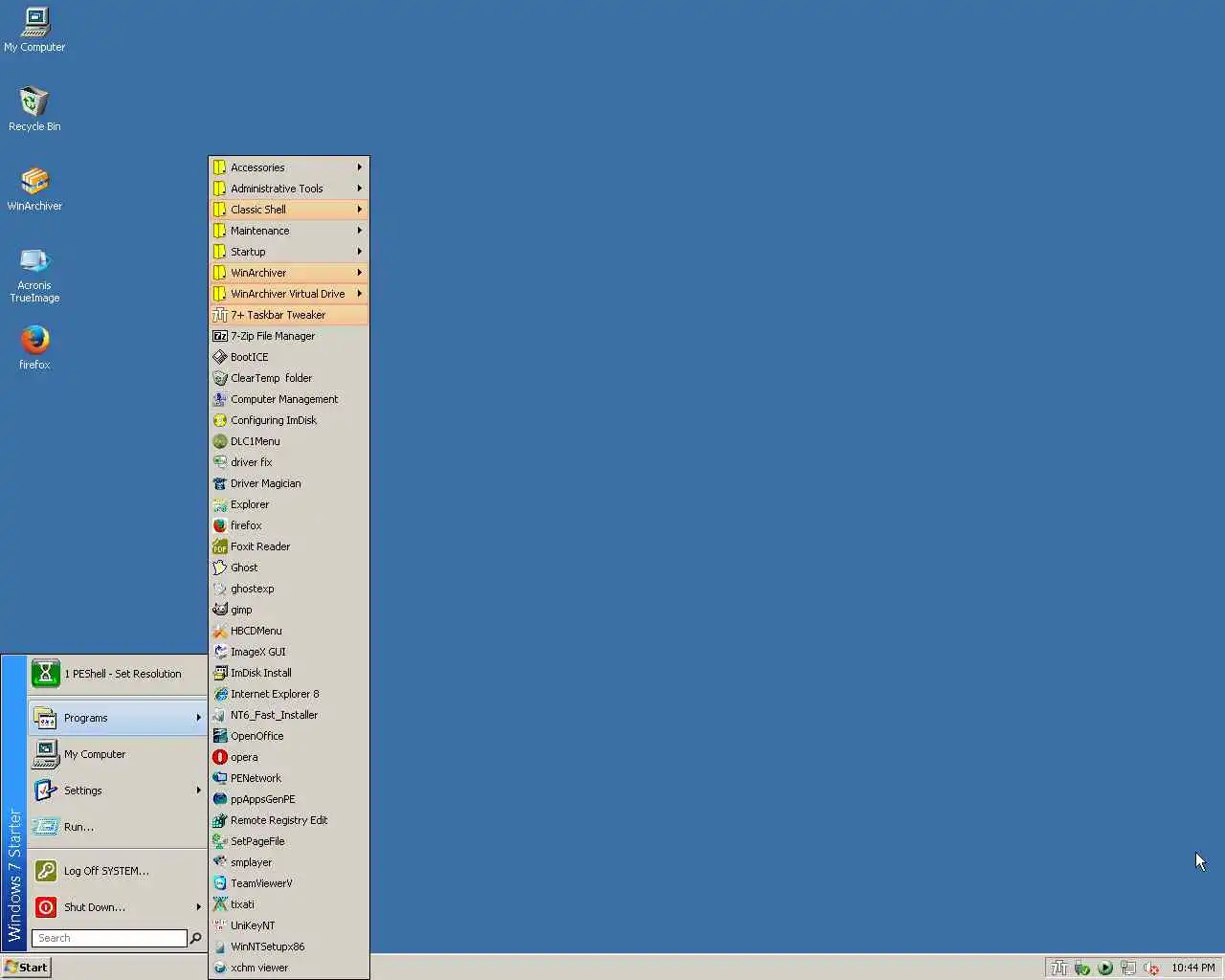Screen dimensions: 1225x980
Task: Open Remote Registry Edit
Action: 289,820
